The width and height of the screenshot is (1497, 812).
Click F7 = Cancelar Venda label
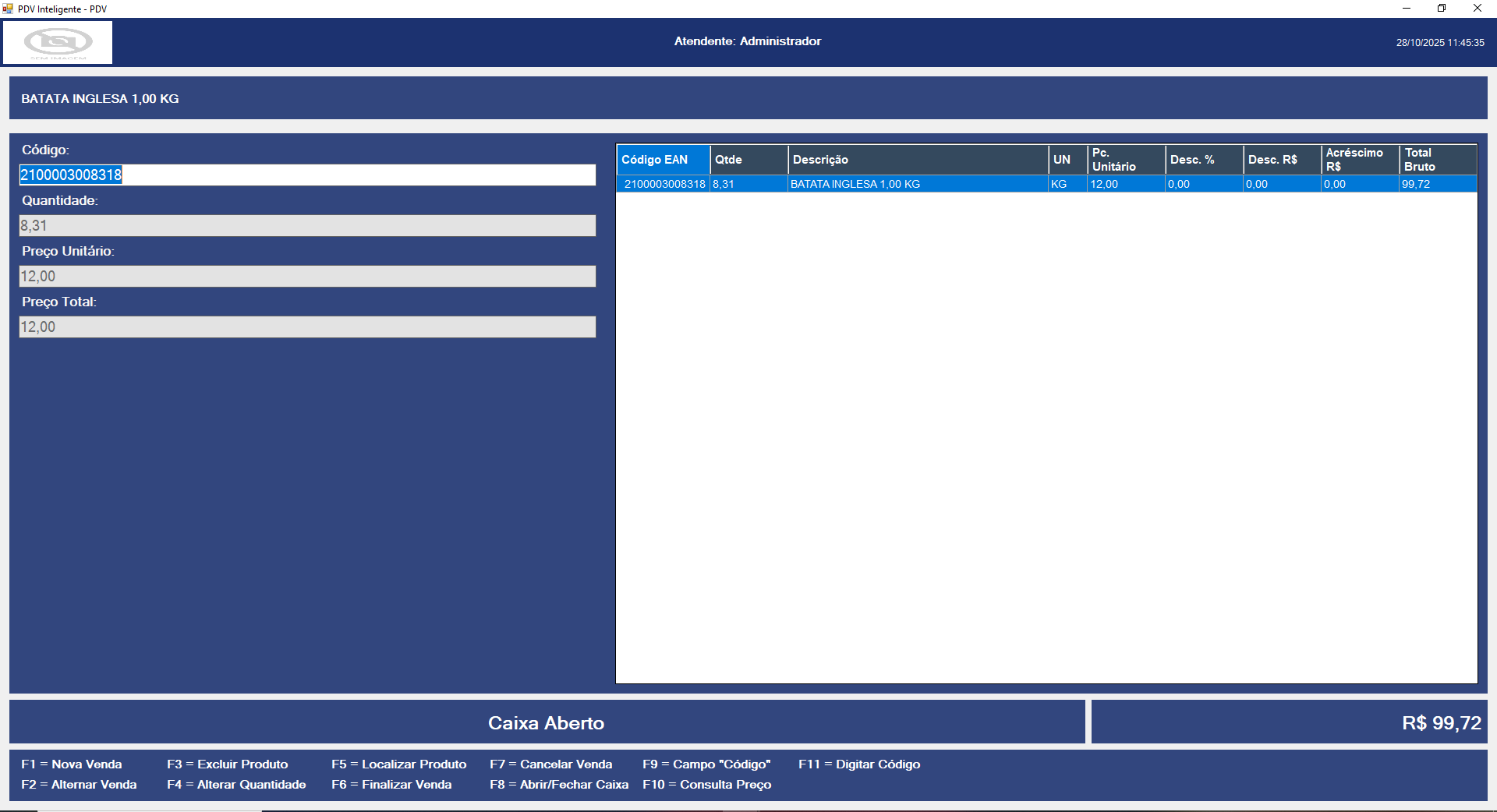pos(550,764)
